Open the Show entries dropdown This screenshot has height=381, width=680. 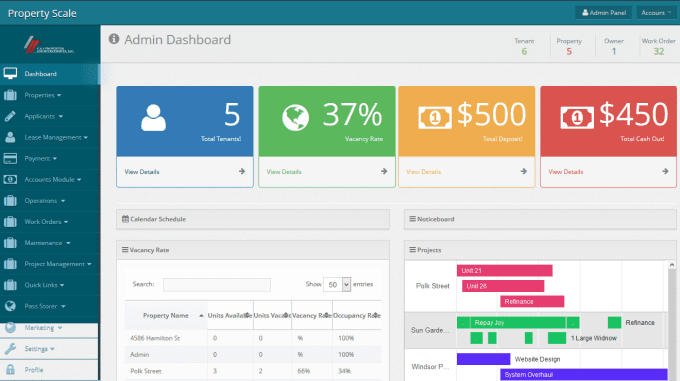[x=337, y=284]
